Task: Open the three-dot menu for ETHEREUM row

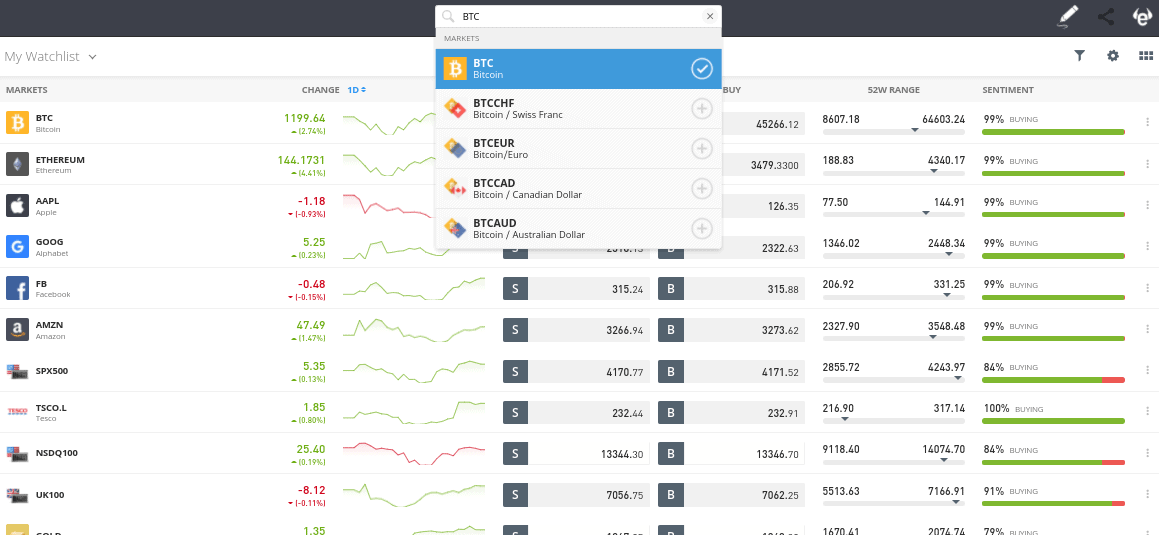Action: pyautogui.click(x=1147, y=164)
